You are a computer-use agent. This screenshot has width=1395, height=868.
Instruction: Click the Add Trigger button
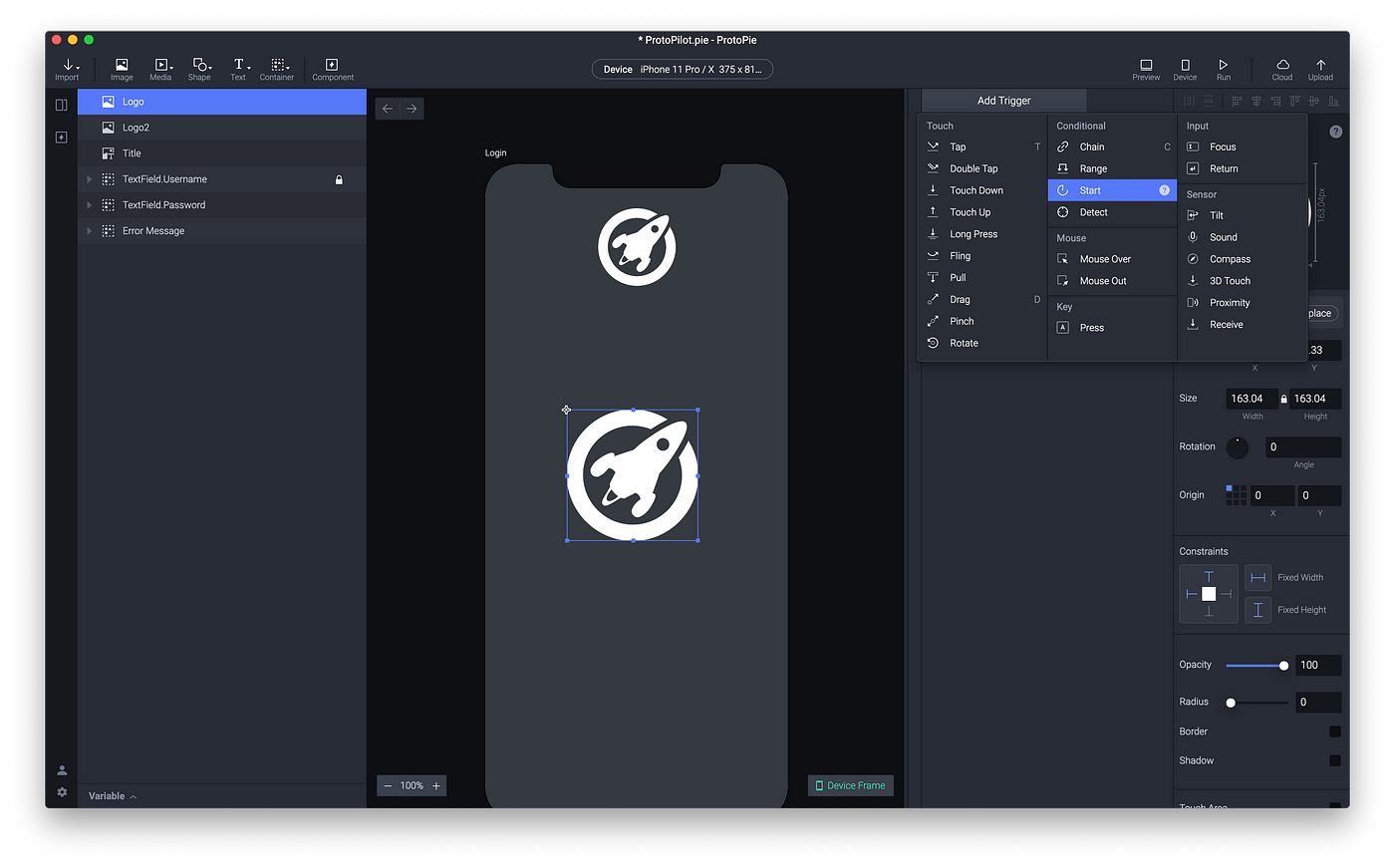click(x=1003, y=101)
